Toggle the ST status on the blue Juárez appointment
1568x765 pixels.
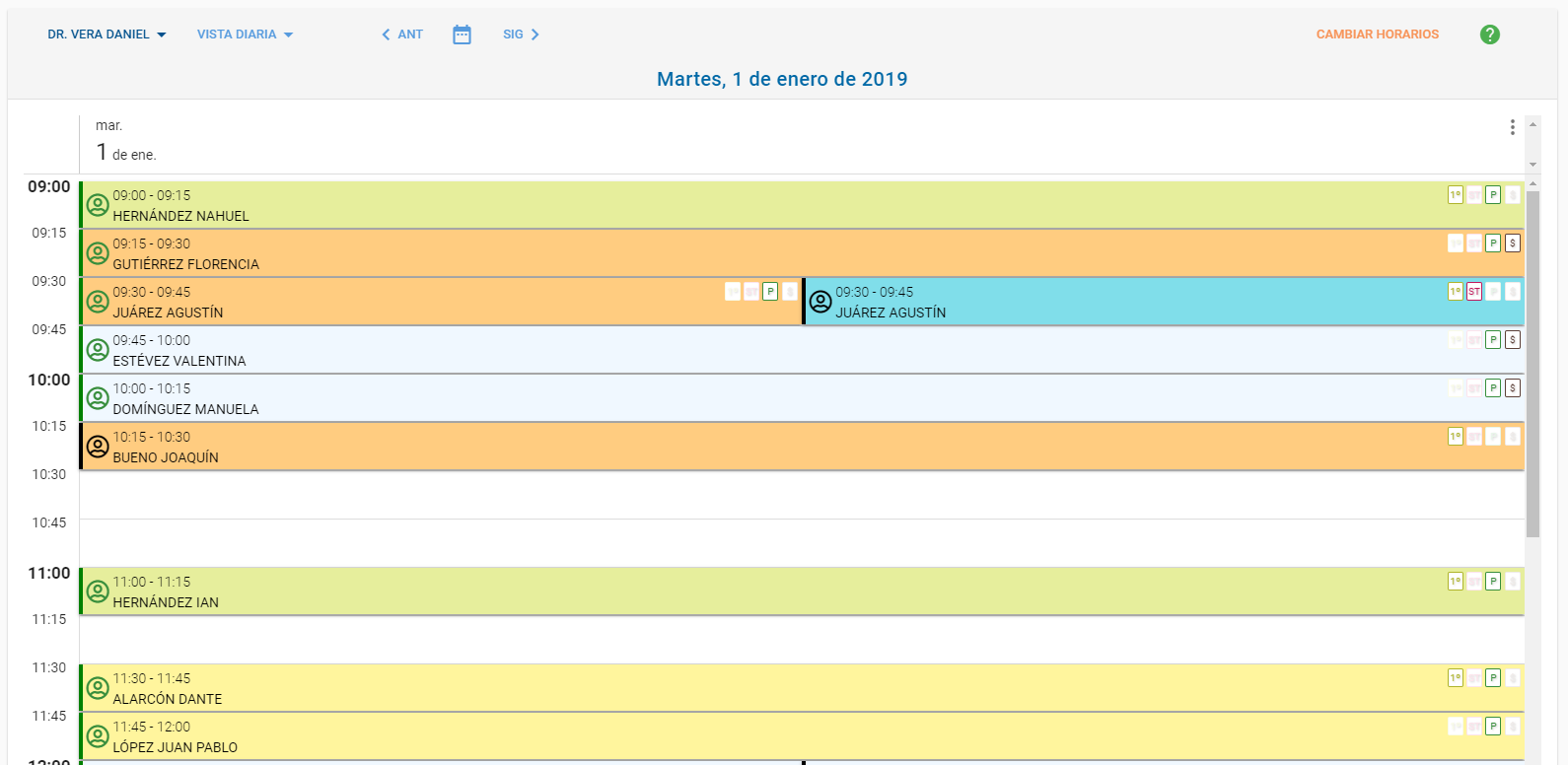[x=1473, y=292]
